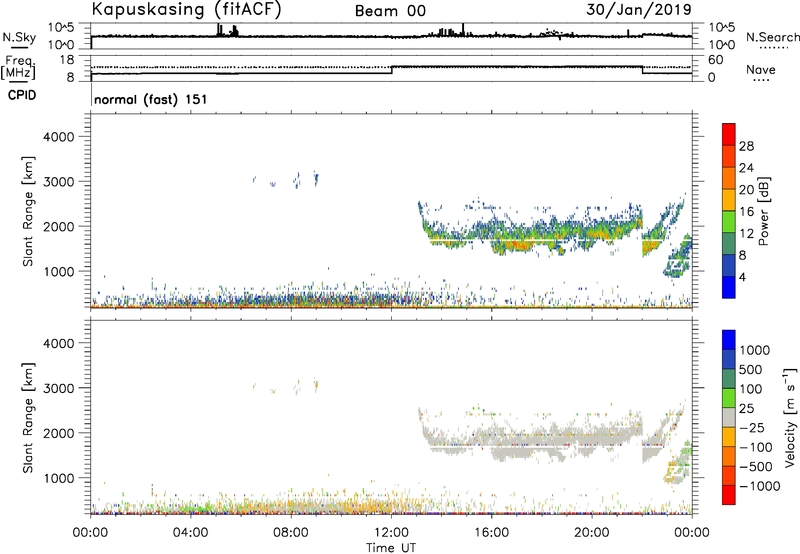800x554 pixels.
Task: Click the "08:00" time axis label
Action: pos(291,533)
